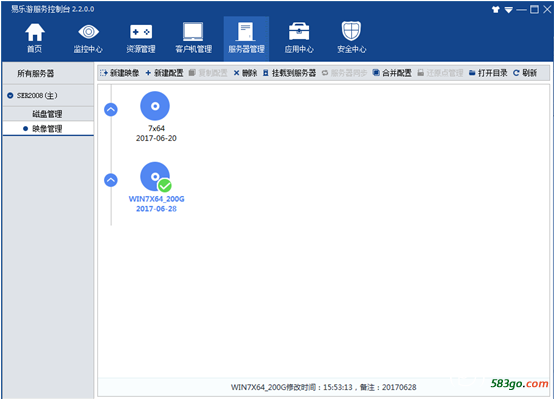554x399 pixels.
Task: Click 挂载到服务器 mount to server
Action: (x=289, y=73)
